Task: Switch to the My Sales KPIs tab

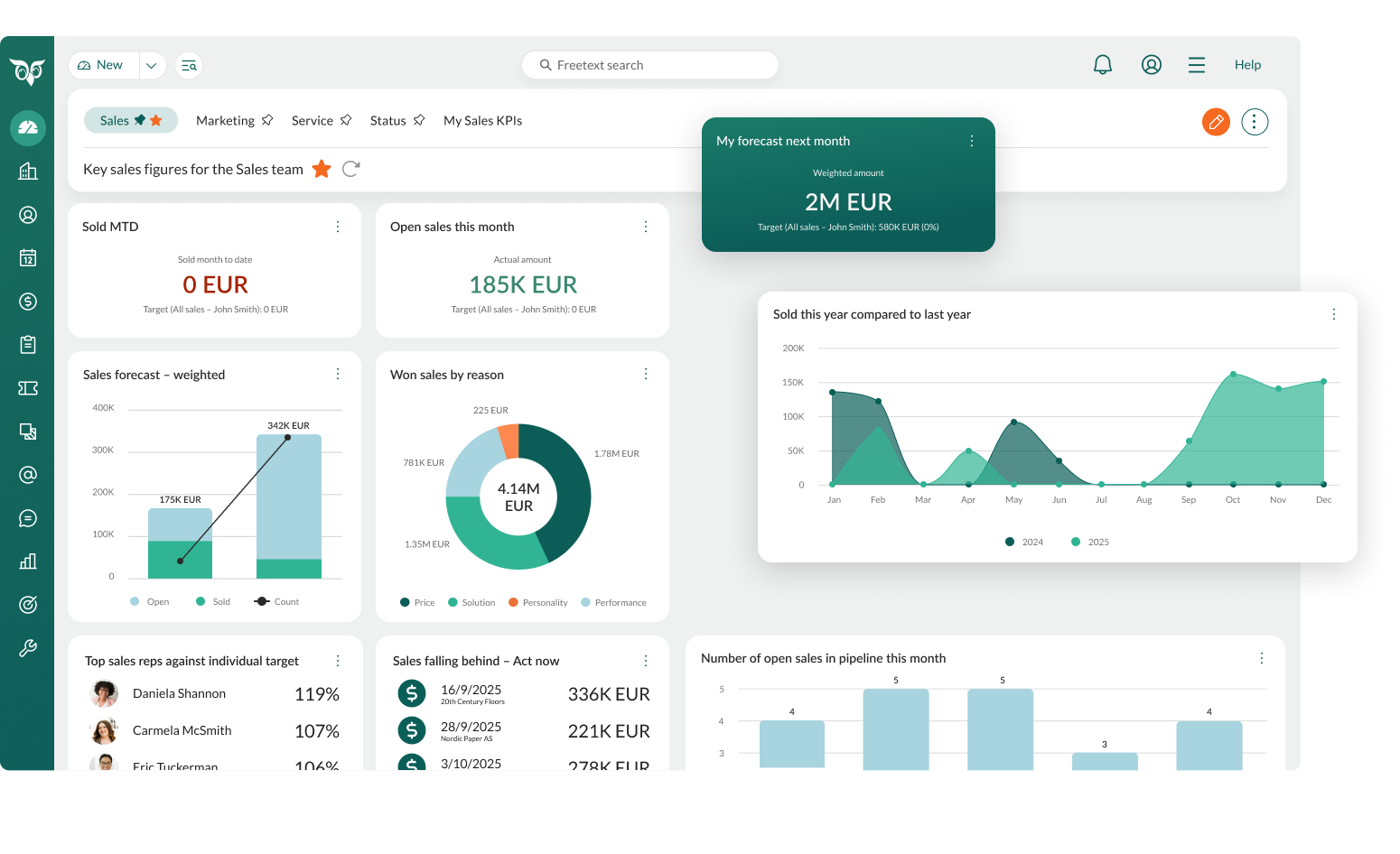Action: pos(482,121)
